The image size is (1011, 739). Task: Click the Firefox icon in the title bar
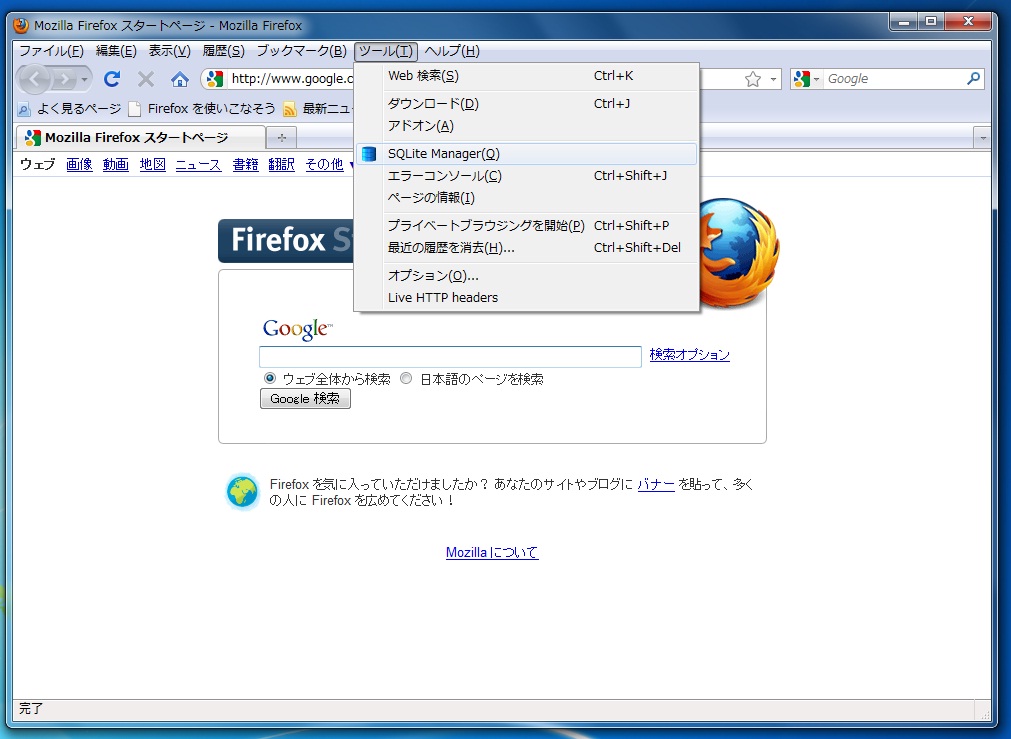click(21, 25)
